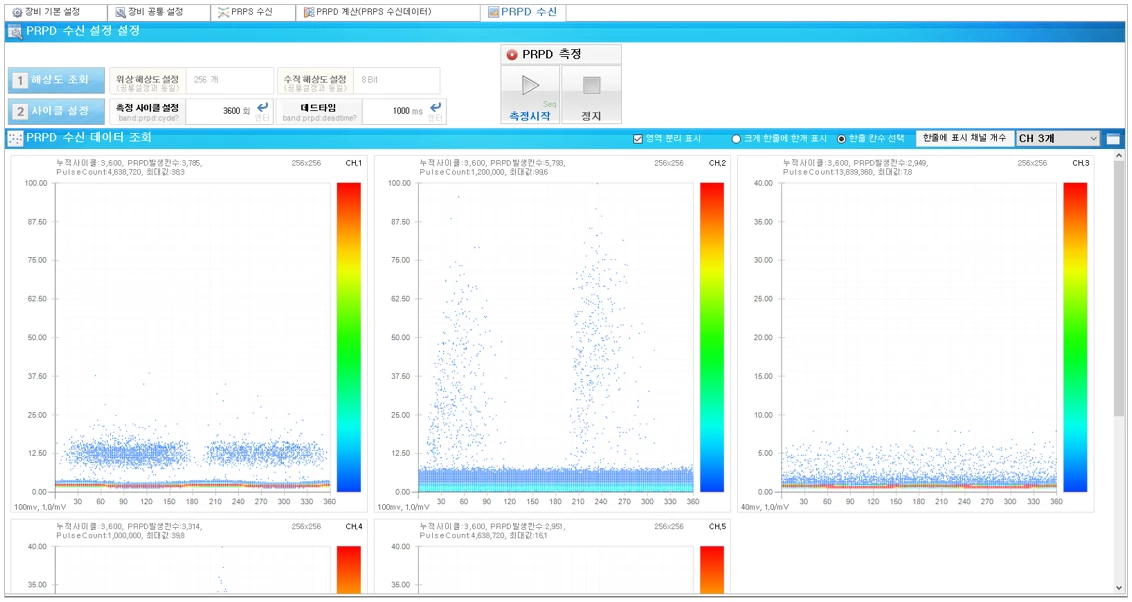Click the CH.2 channel label
This screenshot has width=1132, height=602.
[x=717, y=164]
